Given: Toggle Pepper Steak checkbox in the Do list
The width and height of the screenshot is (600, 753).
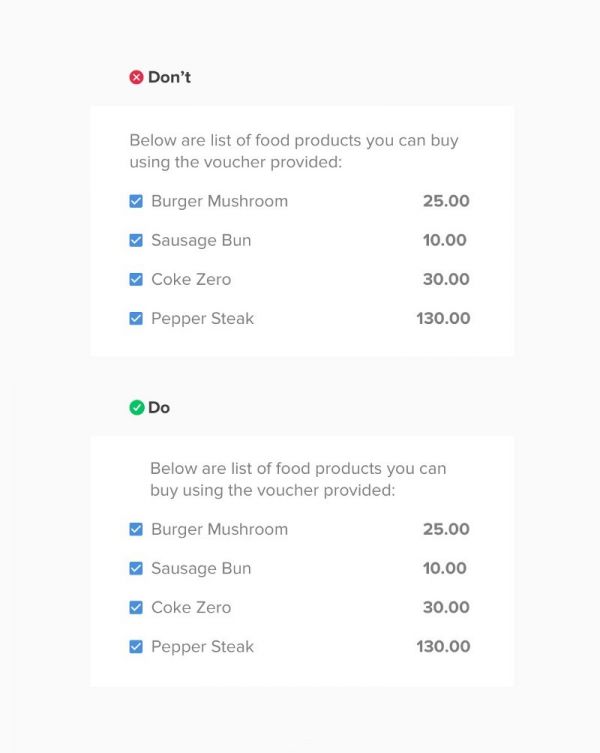Looking at the screenshot, I should point(136,647).
